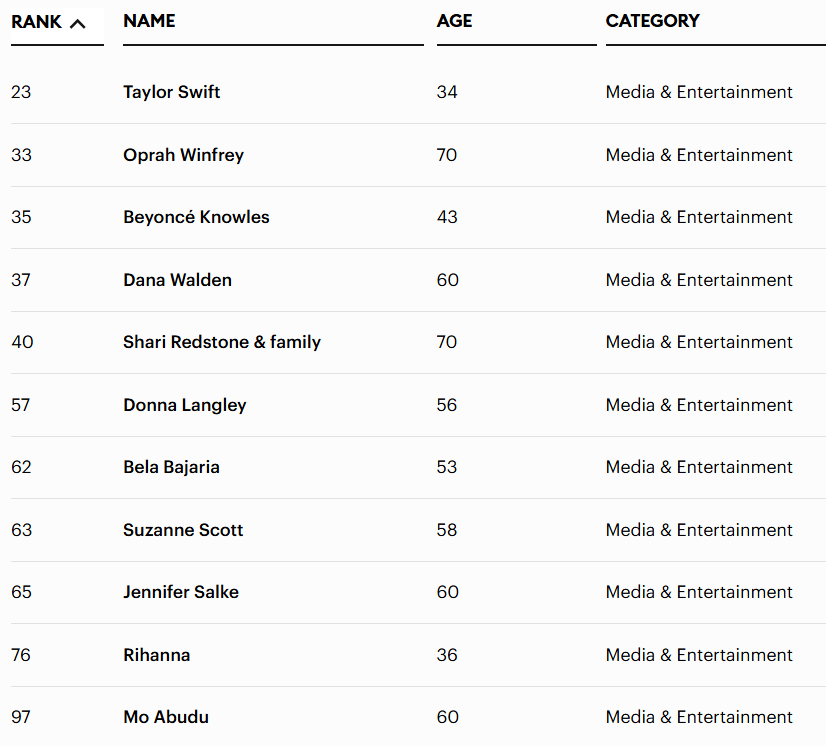Sort table by NAME column header

pos(149,21)
